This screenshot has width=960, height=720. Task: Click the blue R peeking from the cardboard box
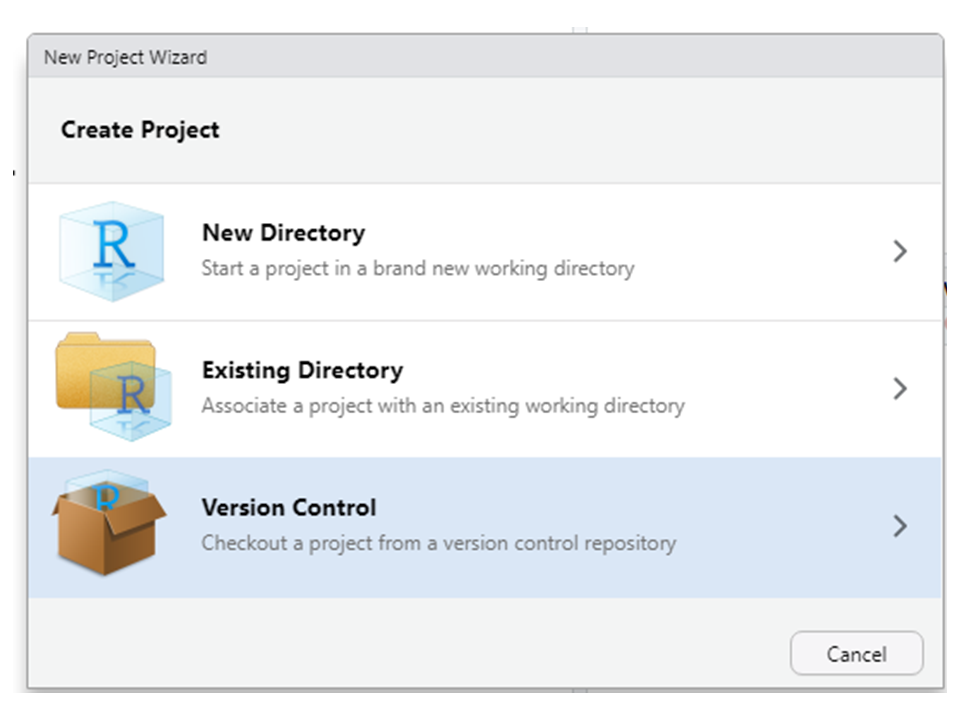[x=107, y=495]
